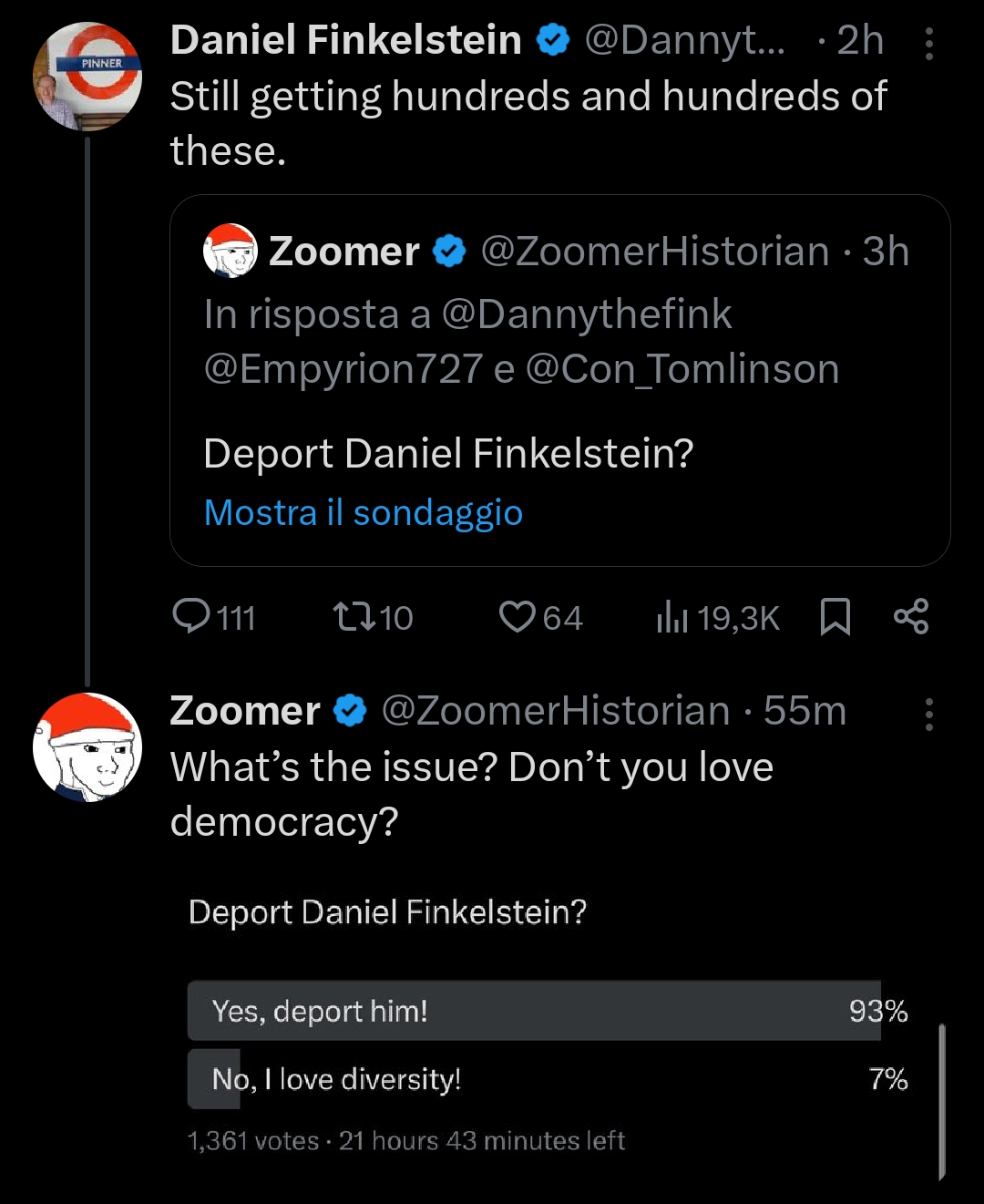
Task: Click Zoomer's small avatar in the quoted tweet
Action: coord(230,251)
